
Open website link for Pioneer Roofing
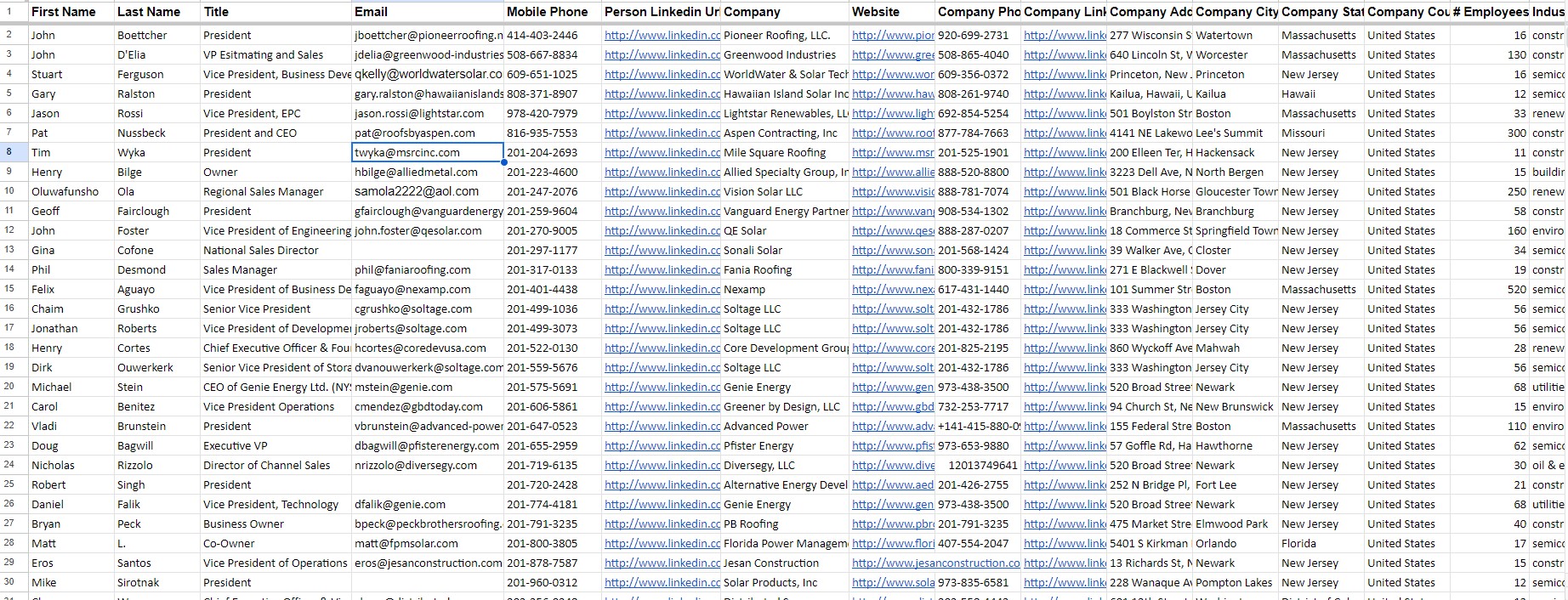click(893, 36)
